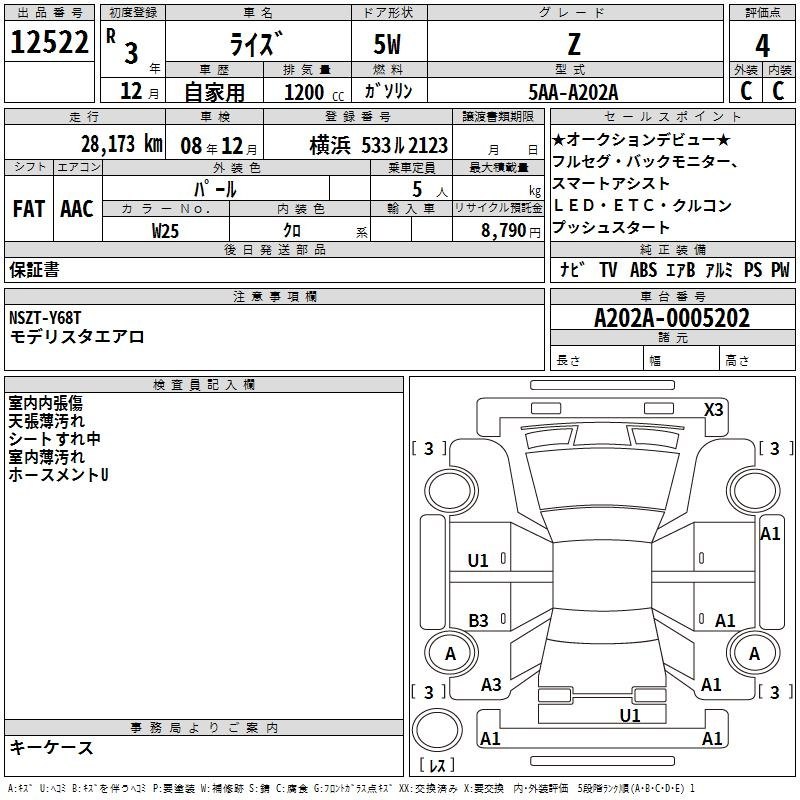
Task: Click the キーケース note in the office section
Action: (x=52, y=748)
